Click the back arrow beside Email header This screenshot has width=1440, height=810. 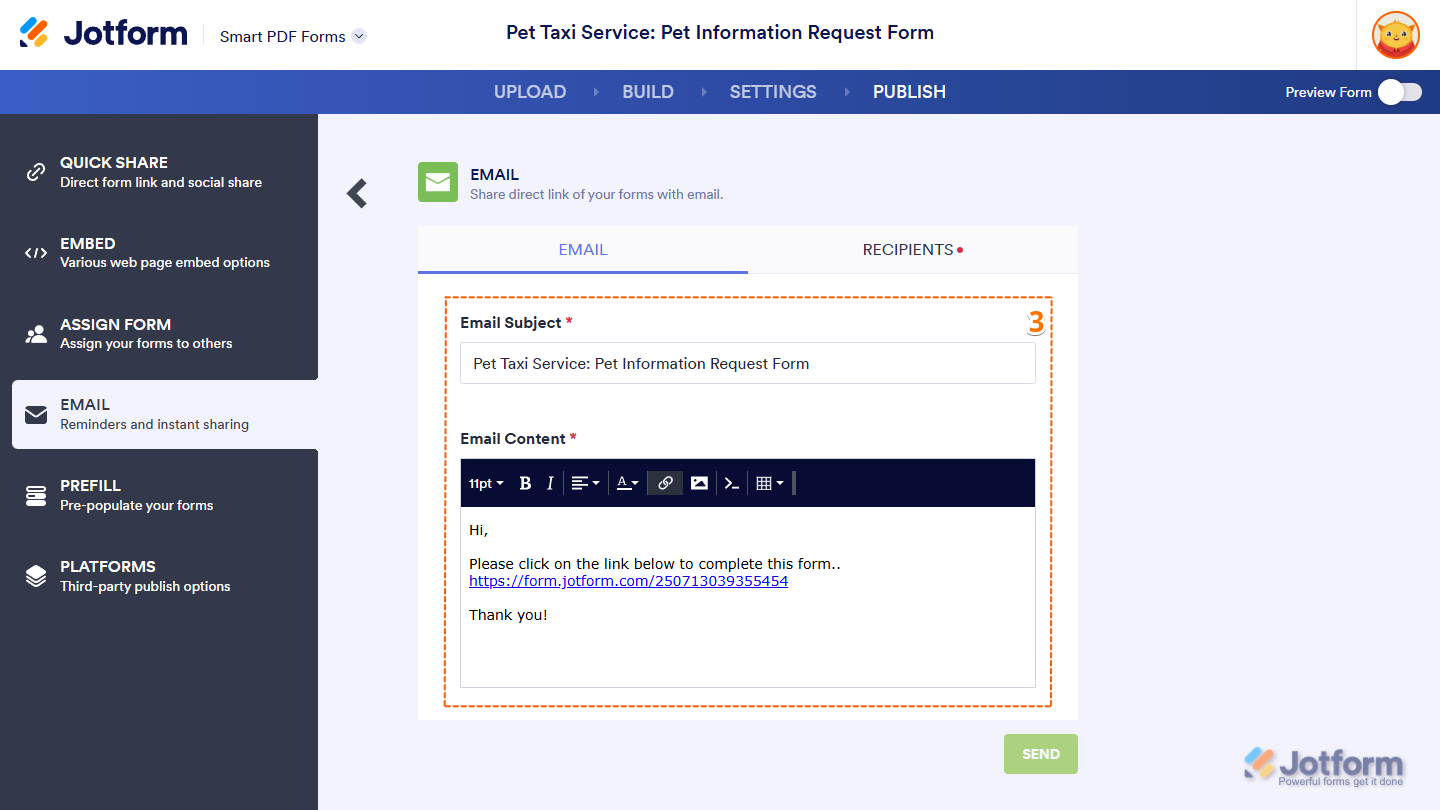[x=357, y=193]
